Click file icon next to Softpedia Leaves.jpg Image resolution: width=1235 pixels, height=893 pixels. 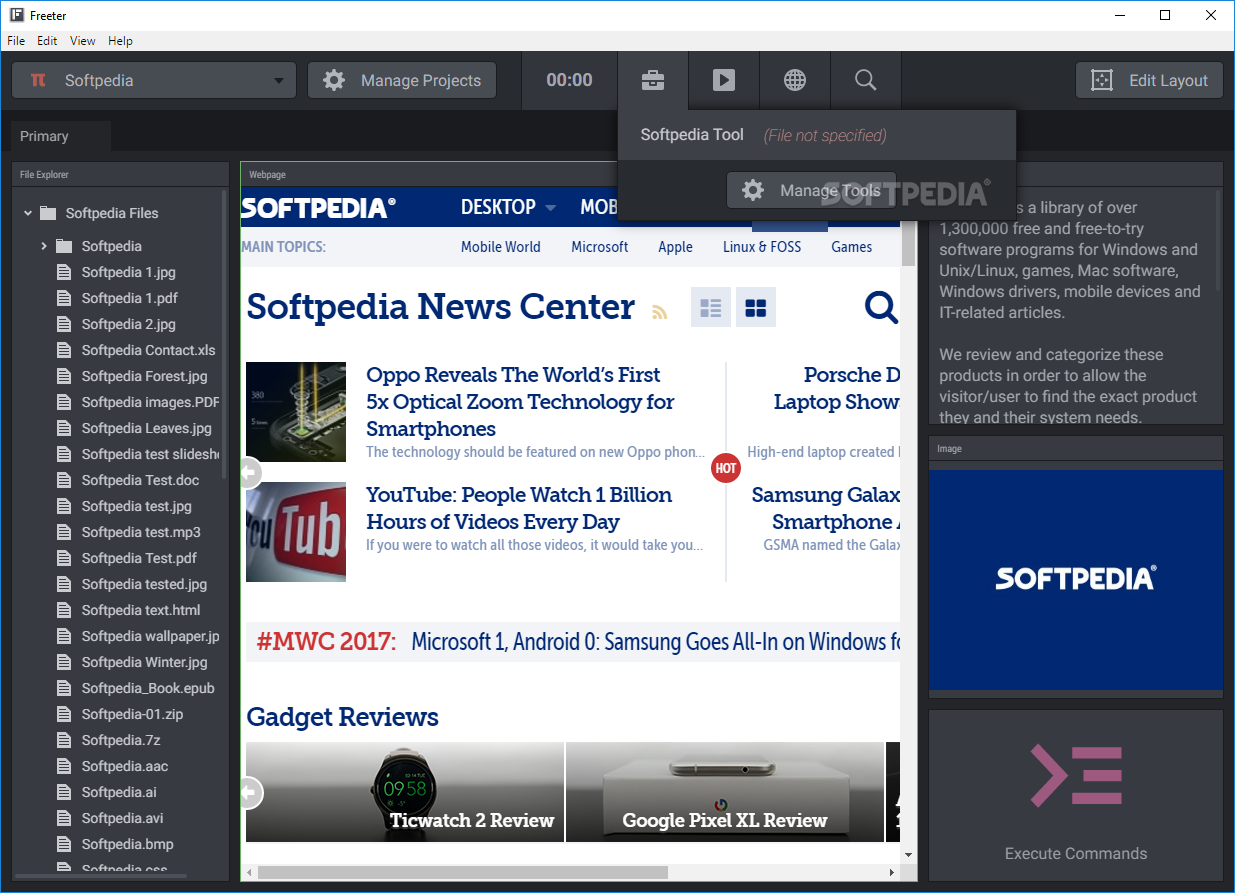click(64, 428)
